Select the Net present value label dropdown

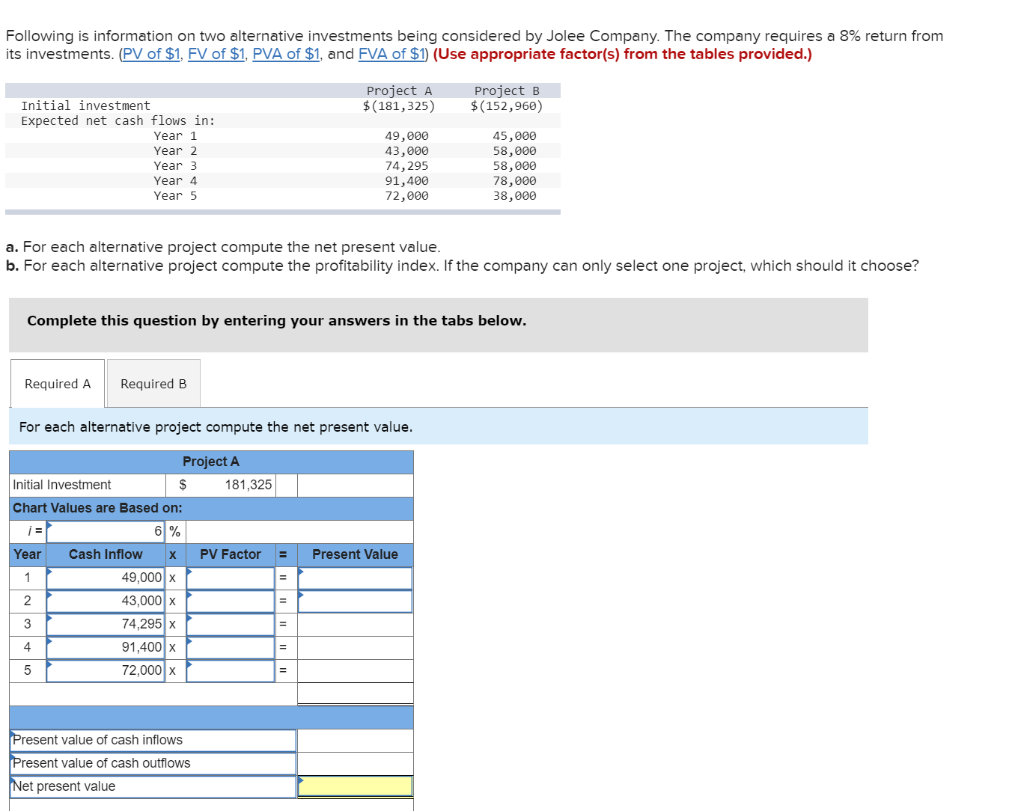[x=153, y=787]
